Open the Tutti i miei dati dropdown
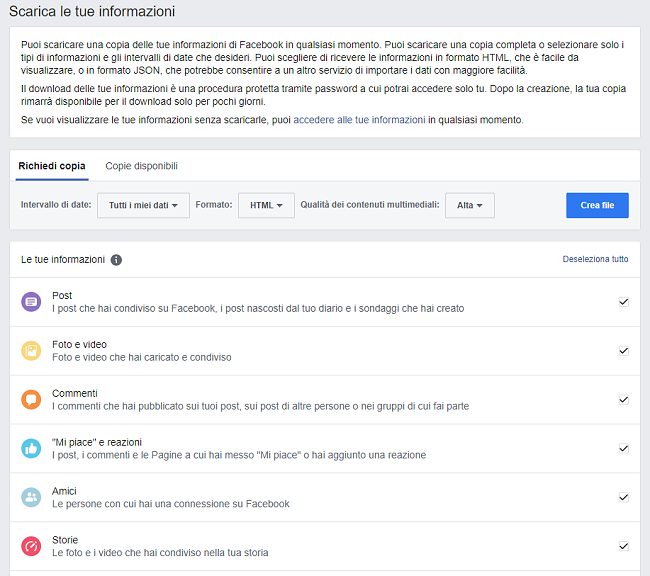Screen dimensions: 650x576 coord(143,205)
